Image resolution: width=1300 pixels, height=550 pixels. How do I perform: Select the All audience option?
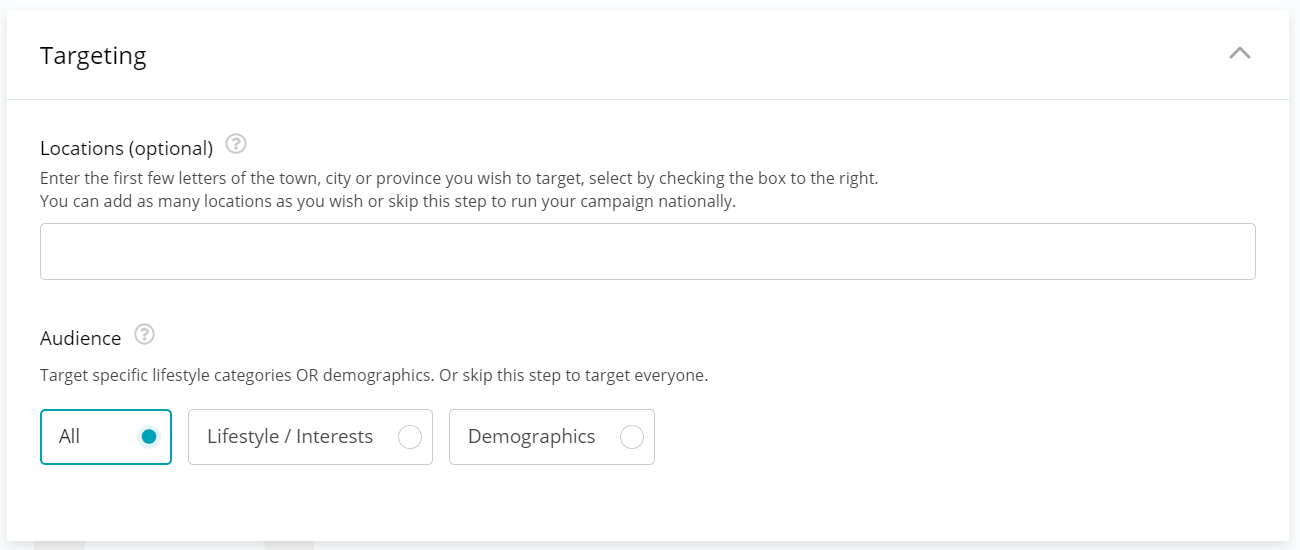pos(106,437)
